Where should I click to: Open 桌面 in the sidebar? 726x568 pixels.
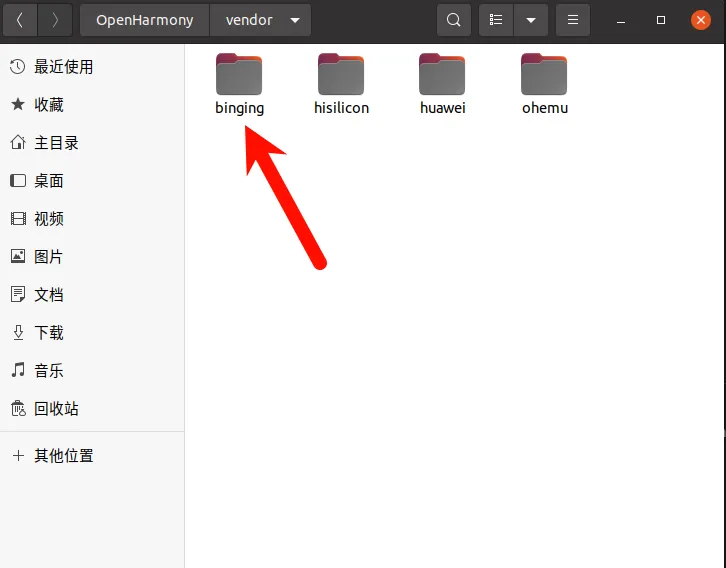tap(48, 181)
